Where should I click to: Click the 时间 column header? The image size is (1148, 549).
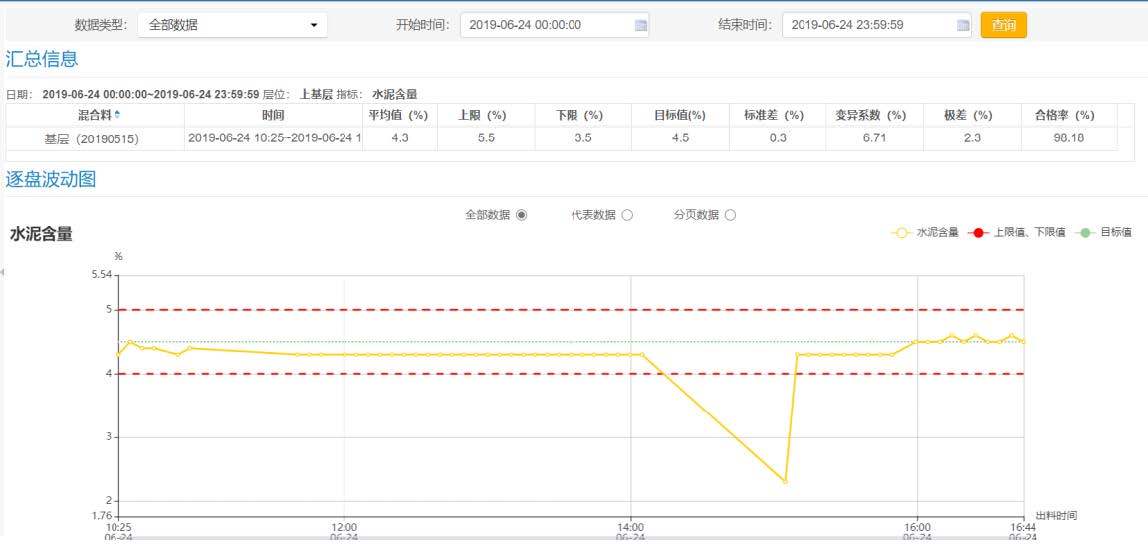(x=273, y=115)
